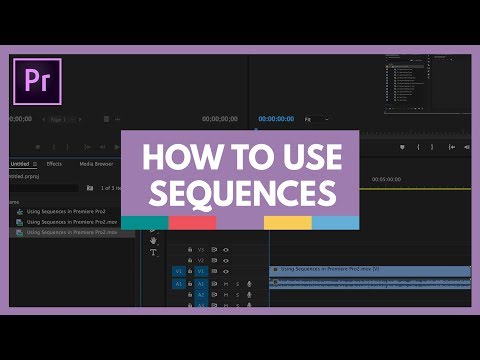Select sequence item Using Sequences in Premiere Pro2
The height and width of the screenshot is (360, 480).
[x=66, y=211]
